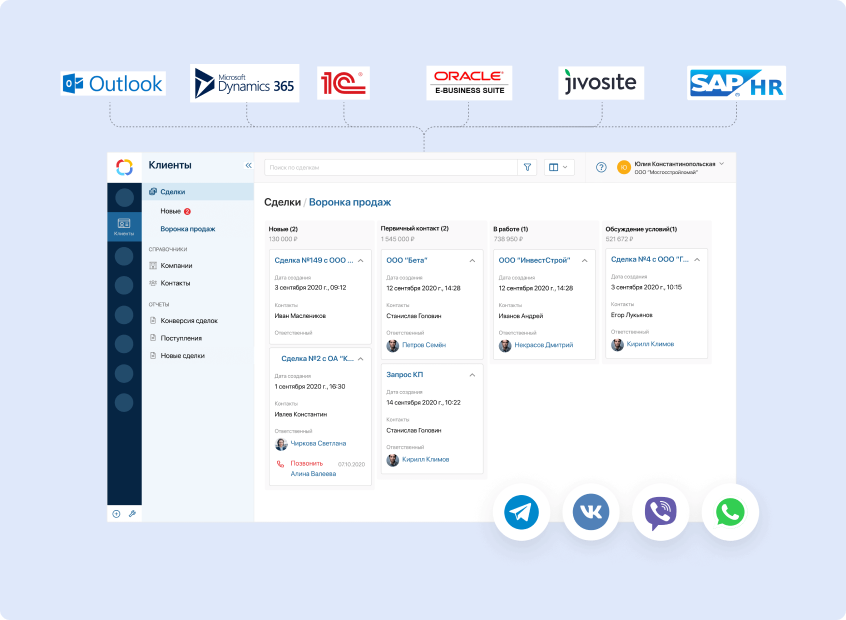The width and height of the screenshot is (846, 620).
Task: Click the colorful app logo in the sidebar
Action: tap(125, 167)
